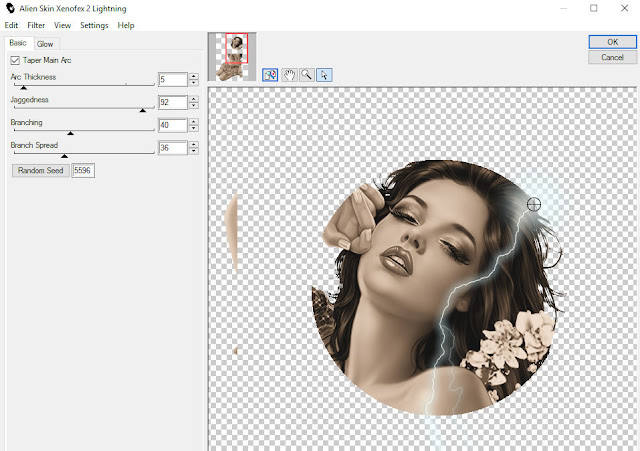Click the Branching value field
640x451 pixels.
click(173, 125)
